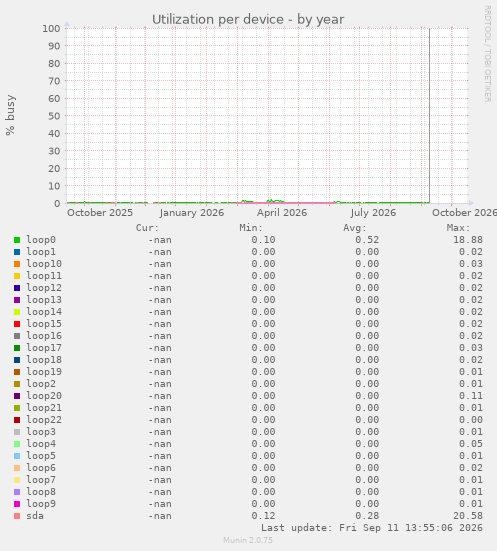Click the 100 y-axis tick label

[51, 28]
